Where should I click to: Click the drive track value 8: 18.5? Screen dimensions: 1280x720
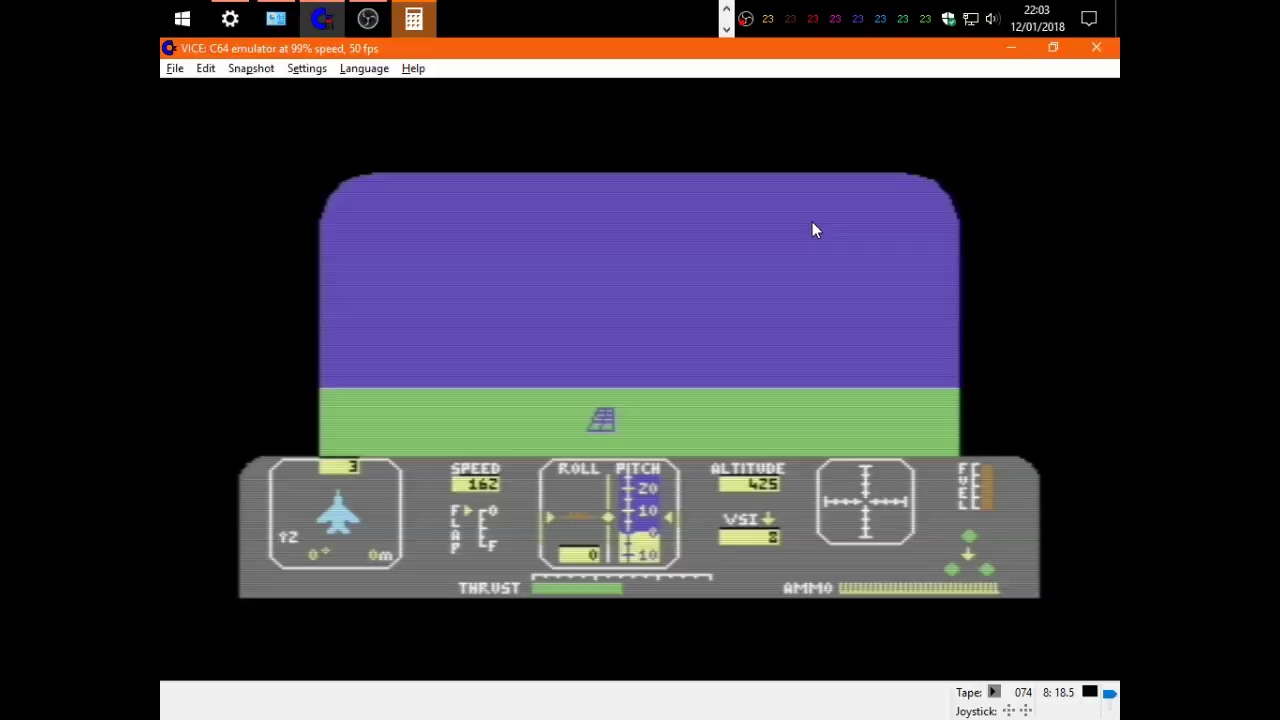1058,692
